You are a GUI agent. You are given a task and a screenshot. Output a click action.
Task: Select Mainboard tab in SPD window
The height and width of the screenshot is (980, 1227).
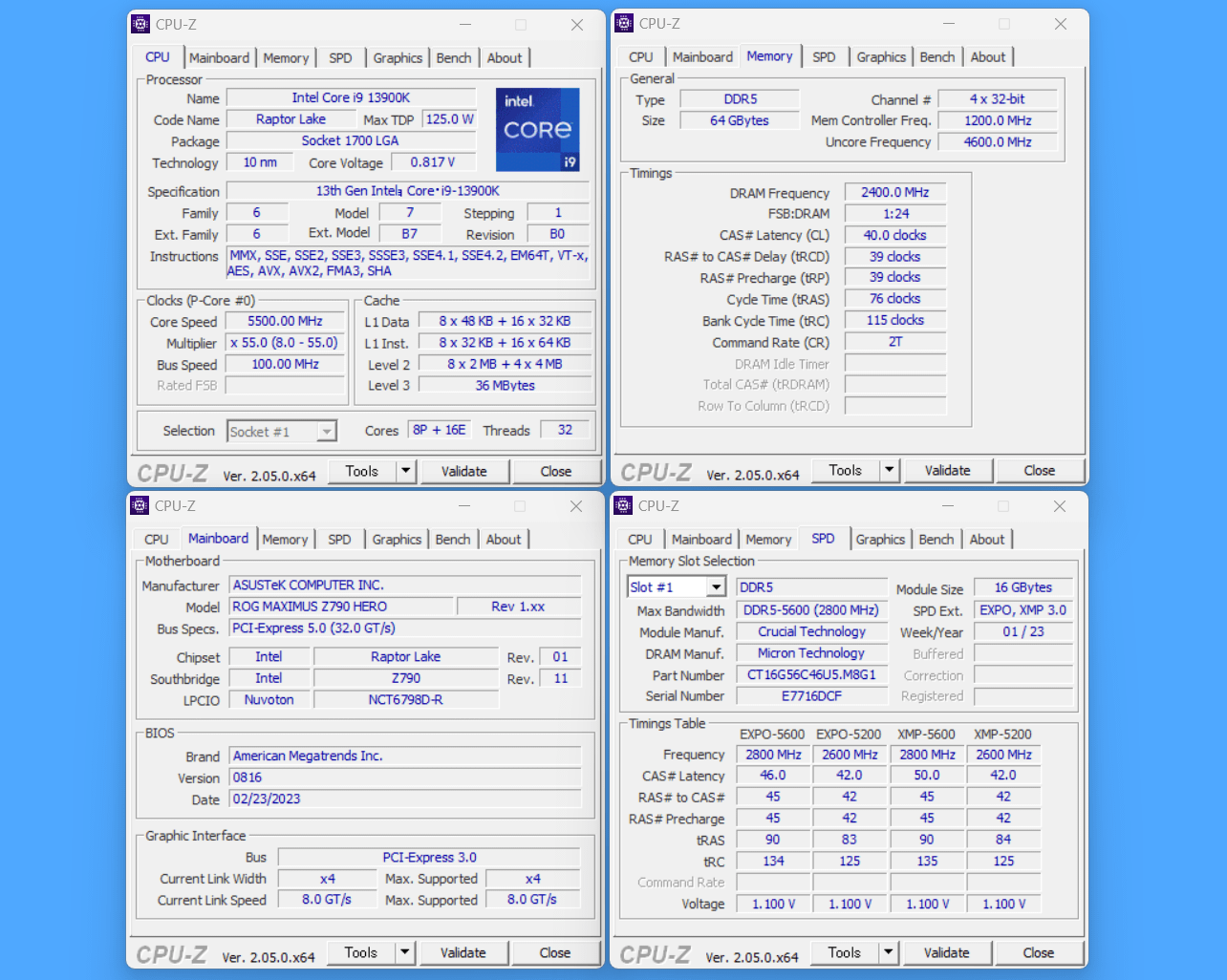pos(701,540)
